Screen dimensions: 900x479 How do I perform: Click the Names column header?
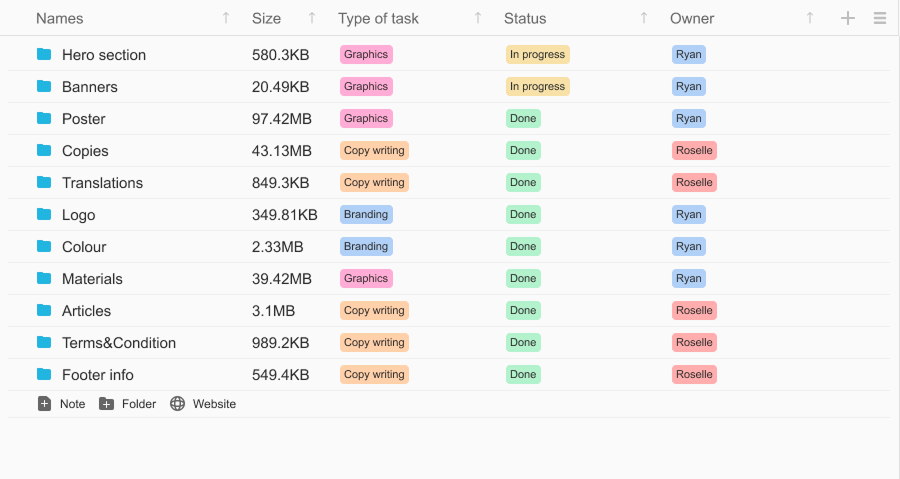tap(60, 18)
